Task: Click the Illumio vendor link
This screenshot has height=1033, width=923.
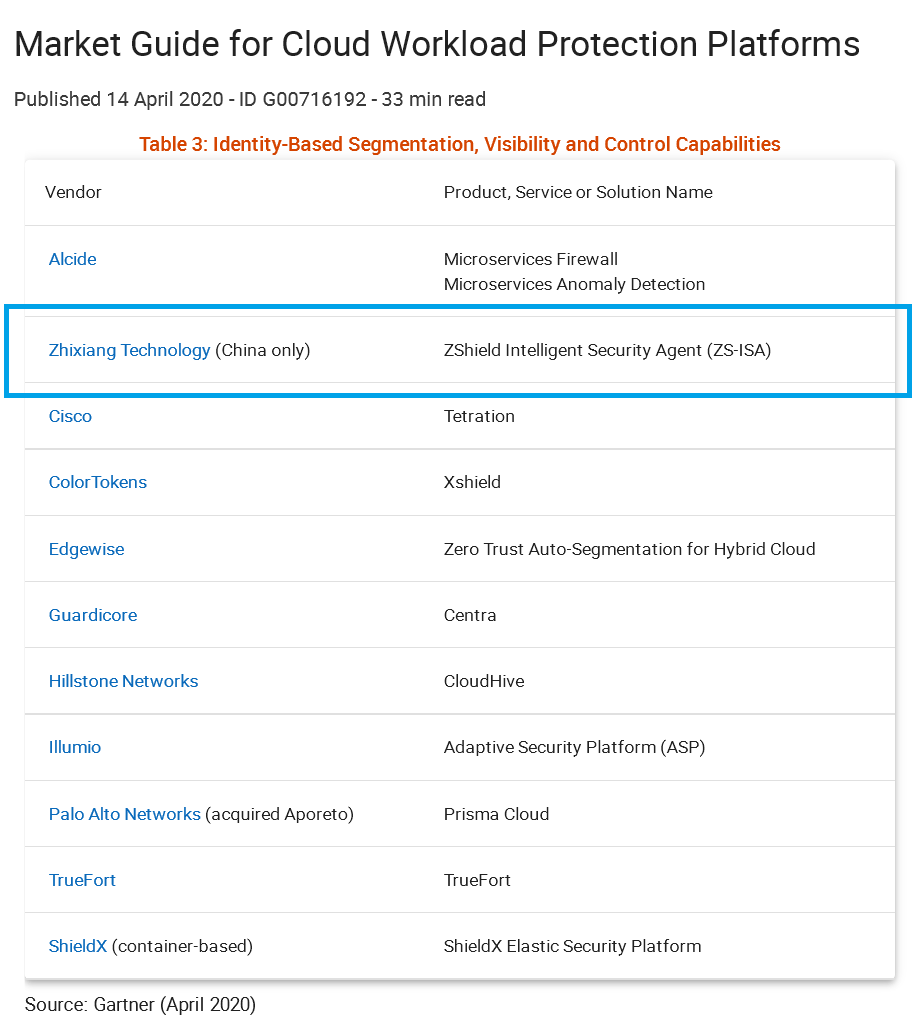Action: (75, 747)
